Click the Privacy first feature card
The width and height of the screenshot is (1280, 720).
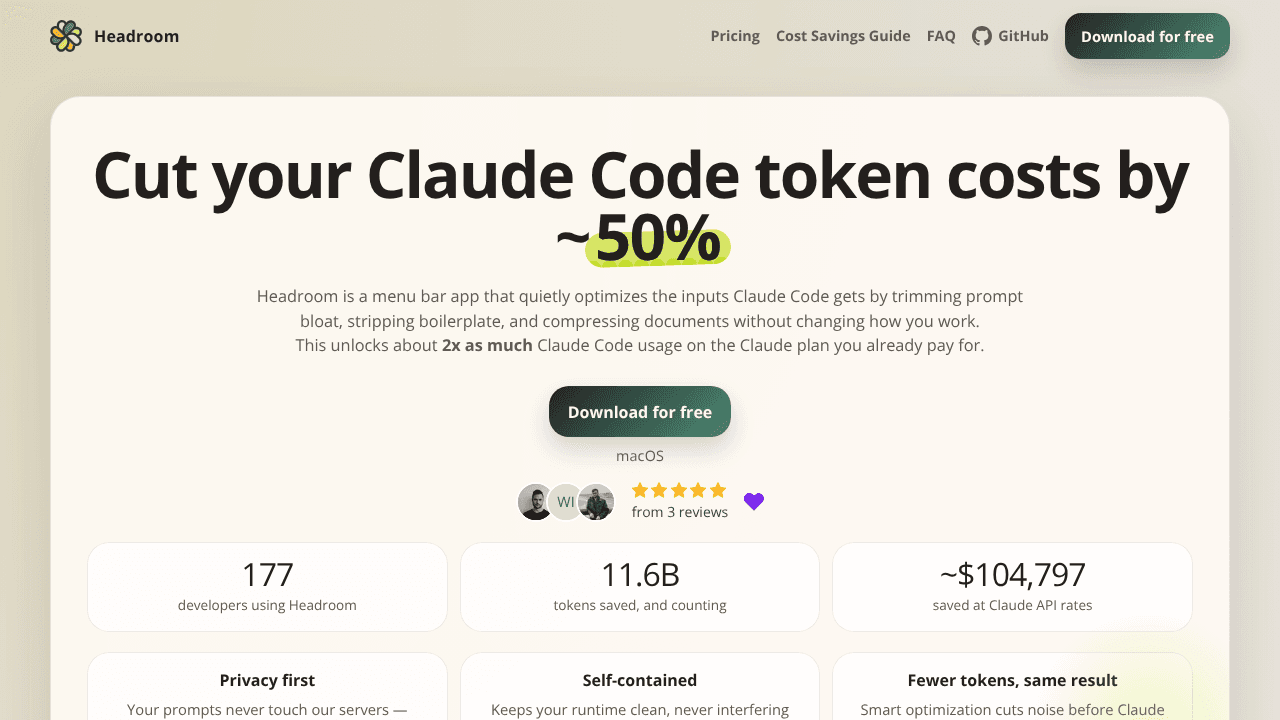pyautogui.click(x=267, y=687)
